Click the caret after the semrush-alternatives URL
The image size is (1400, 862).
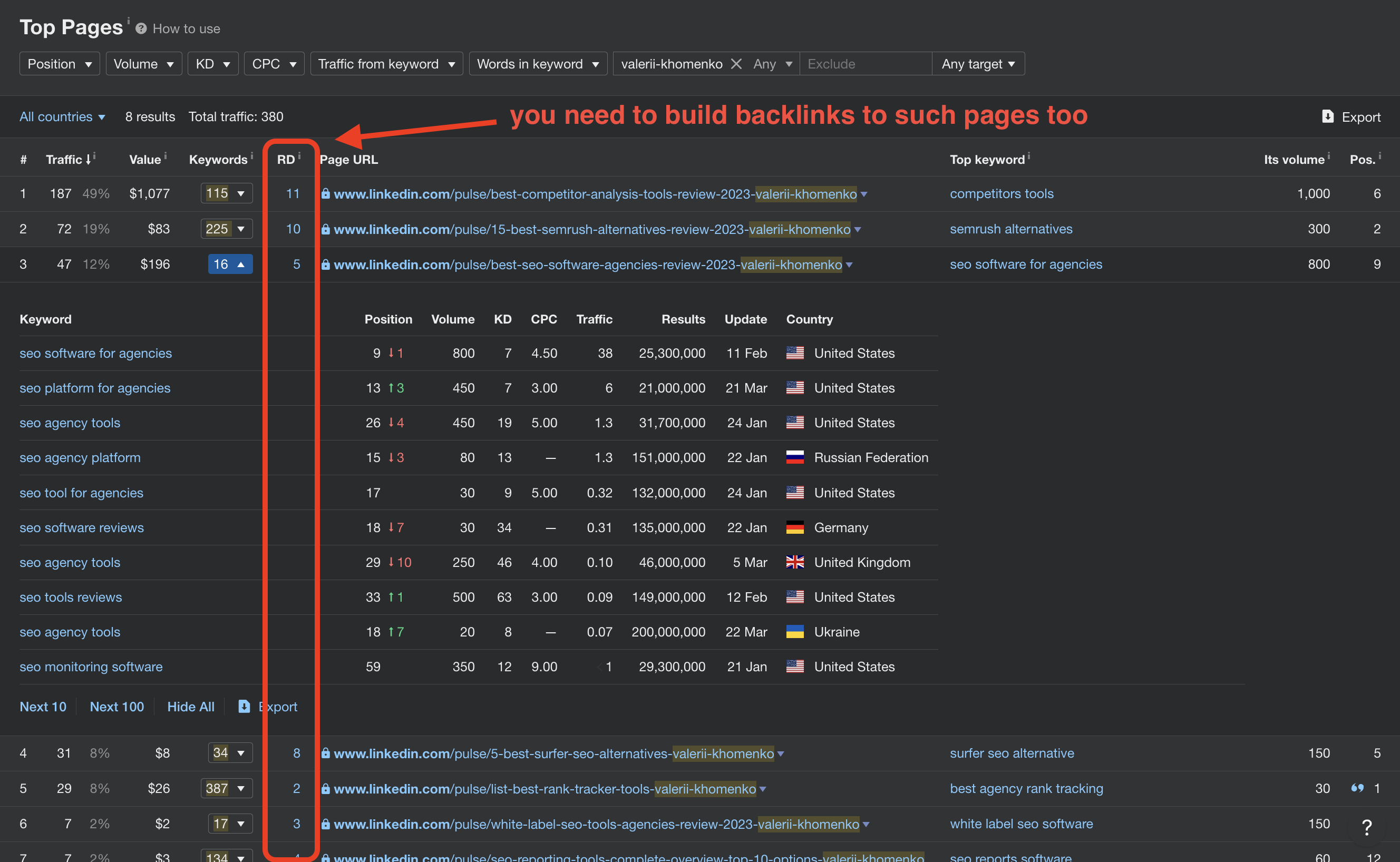(x=858, y=230)
